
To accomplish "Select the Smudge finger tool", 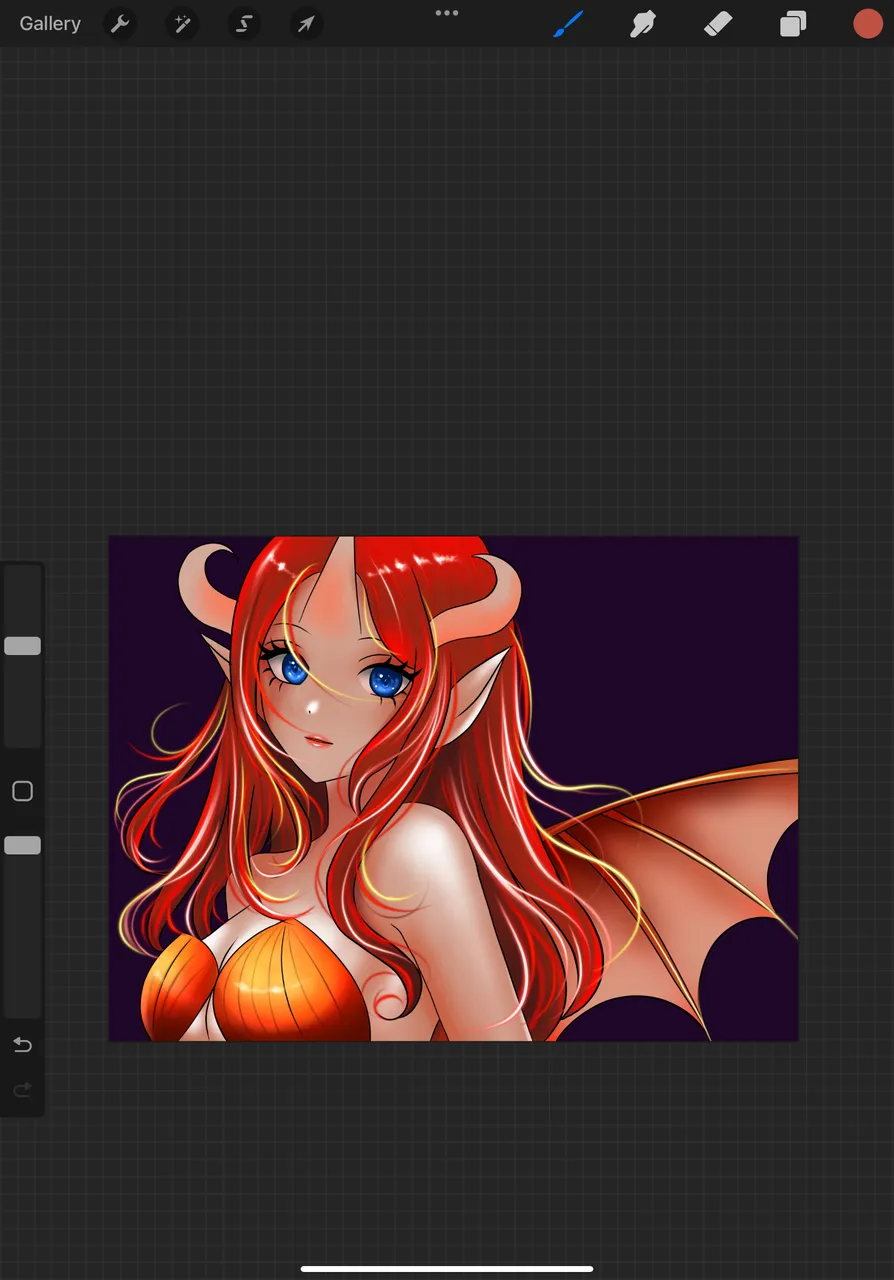I will [642, 23].
